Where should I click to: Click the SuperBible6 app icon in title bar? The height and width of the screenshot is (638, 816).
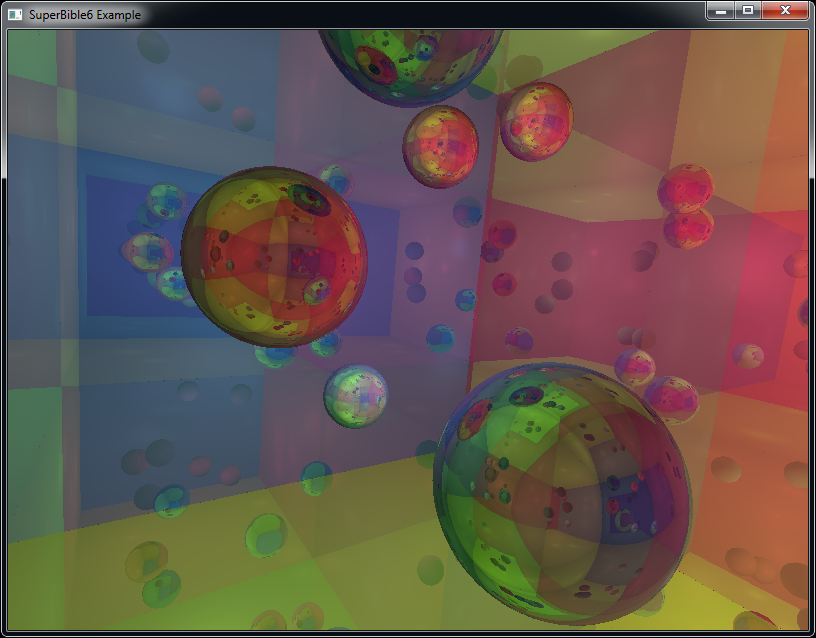[15, 15]
